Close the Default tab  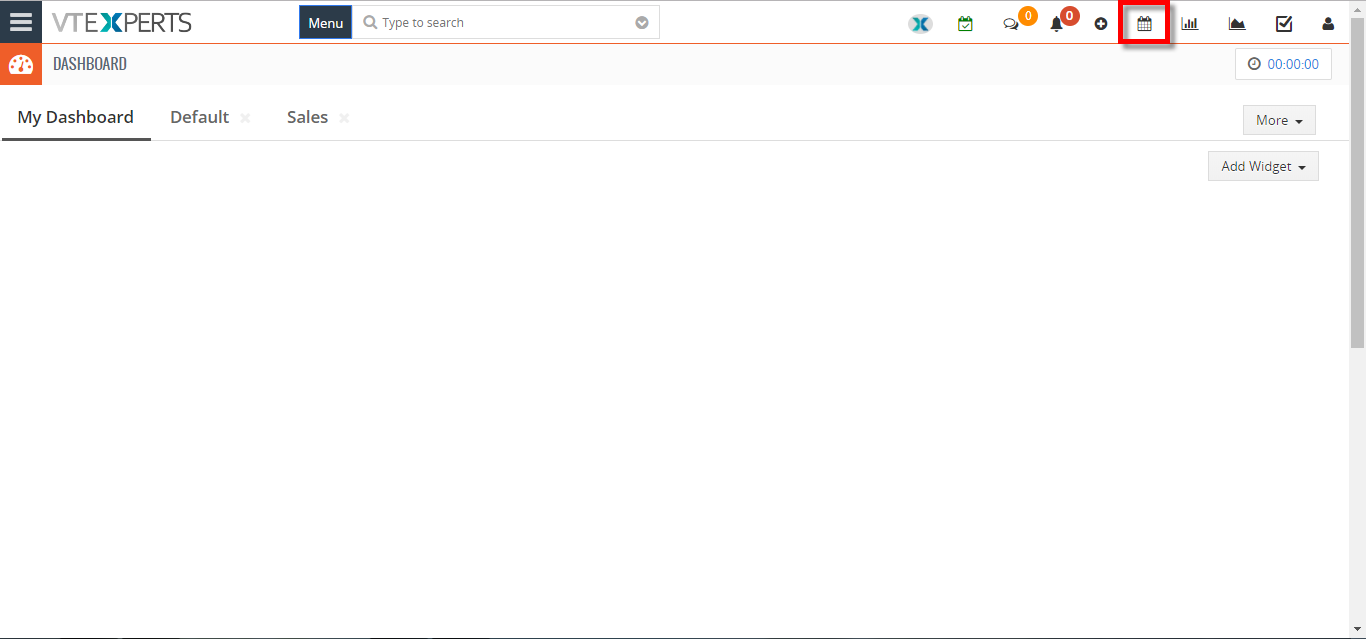click(245, 118)
